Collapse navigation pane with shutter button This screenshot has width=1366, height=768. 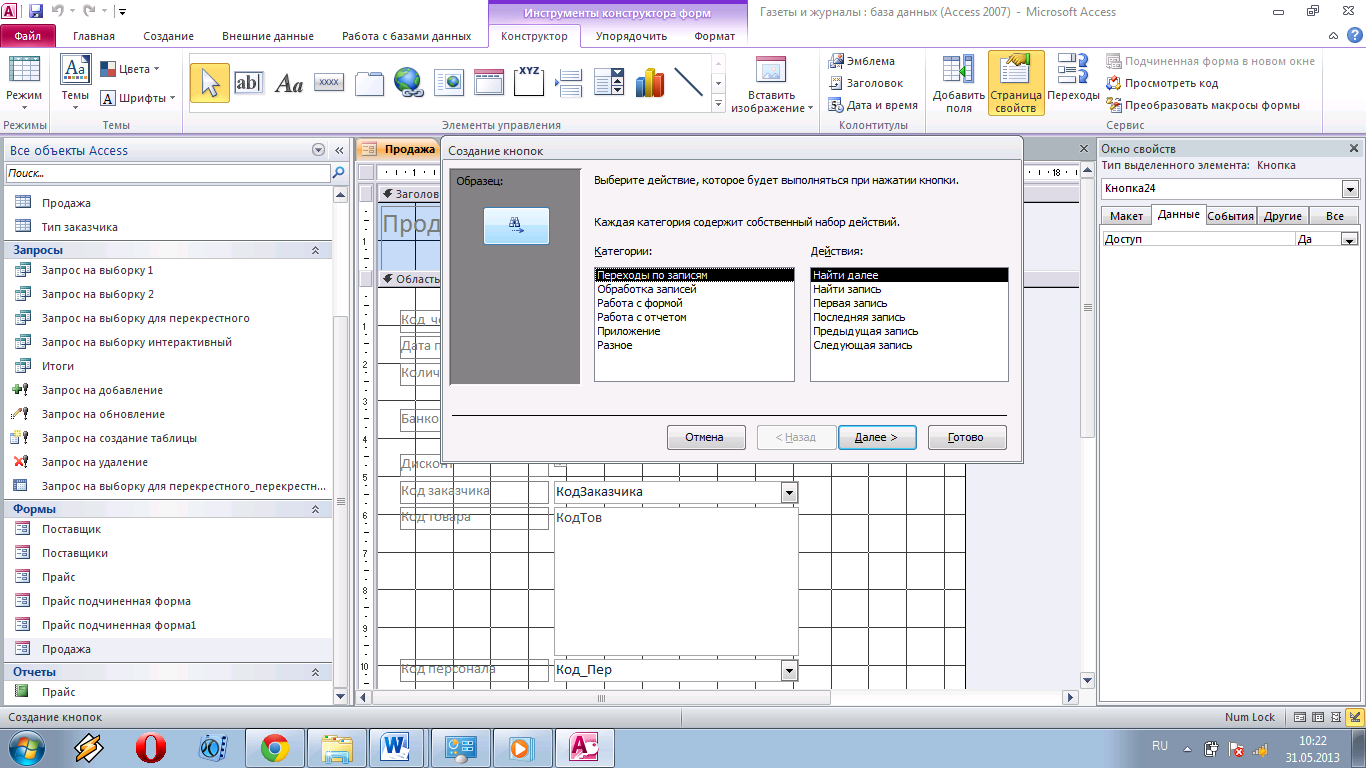[x=339, y=150]
